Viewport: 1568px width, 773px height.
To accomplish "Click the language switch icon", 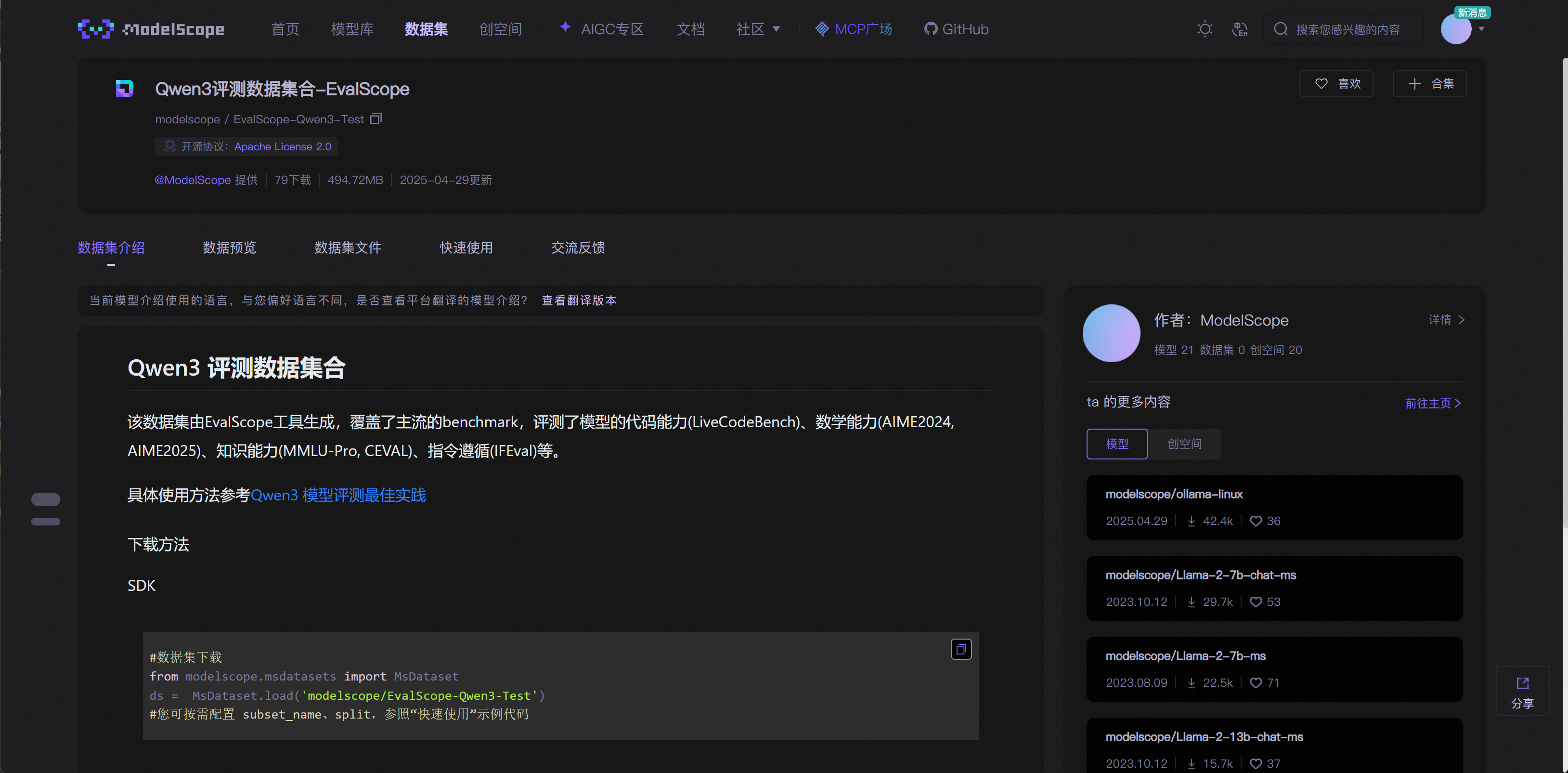I will pyautogui.click(x=1239, y=29).
